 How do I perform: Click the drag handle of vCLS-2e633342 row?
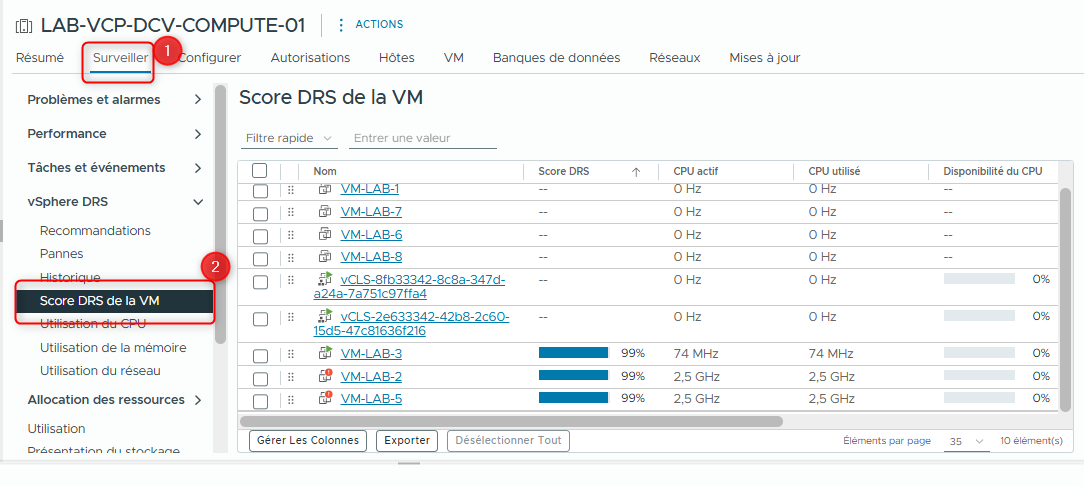point(290,317)
